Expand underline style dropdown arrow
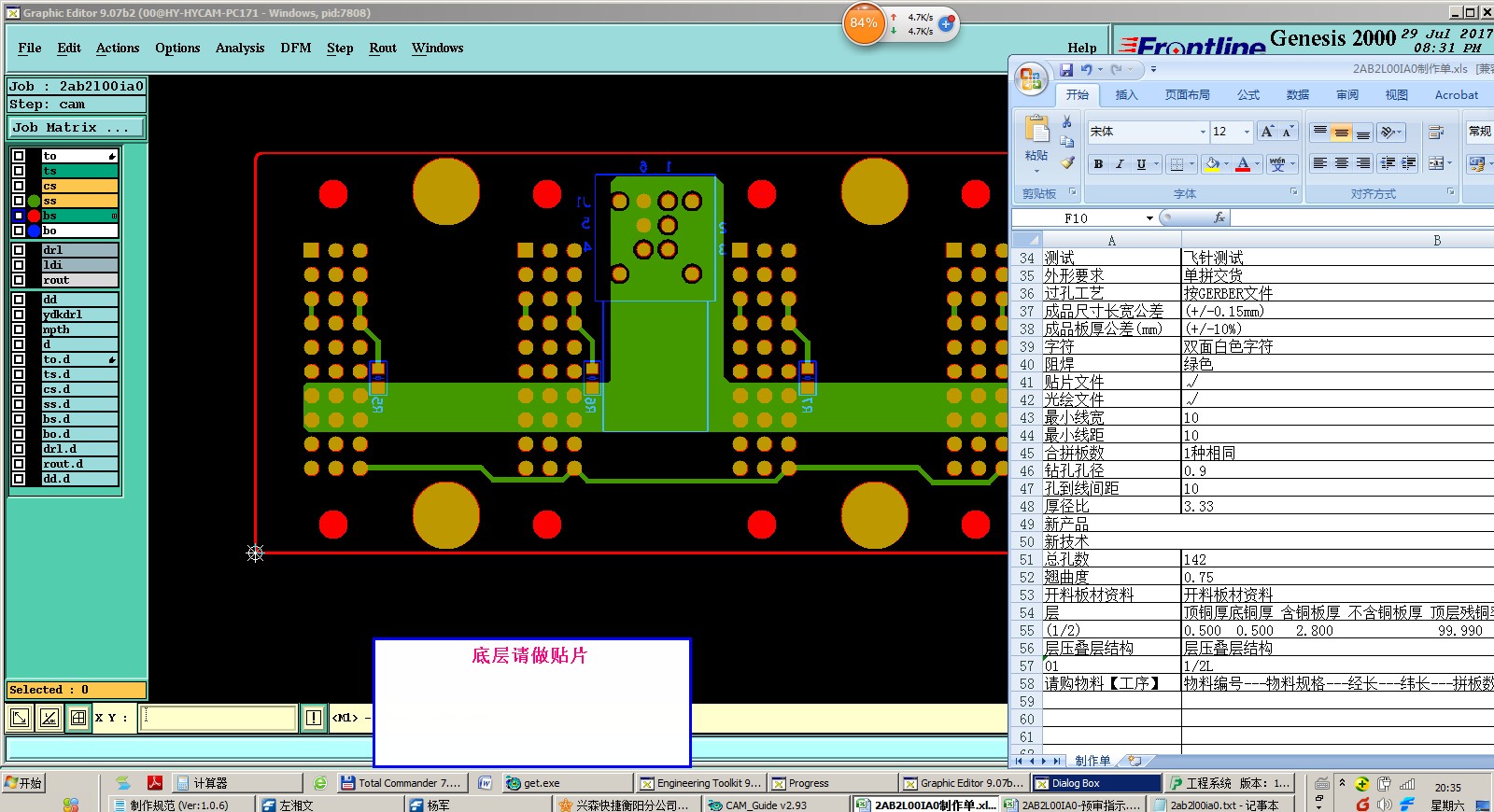The height and width of the screenshot is (812, 1494). (1156, 164)
